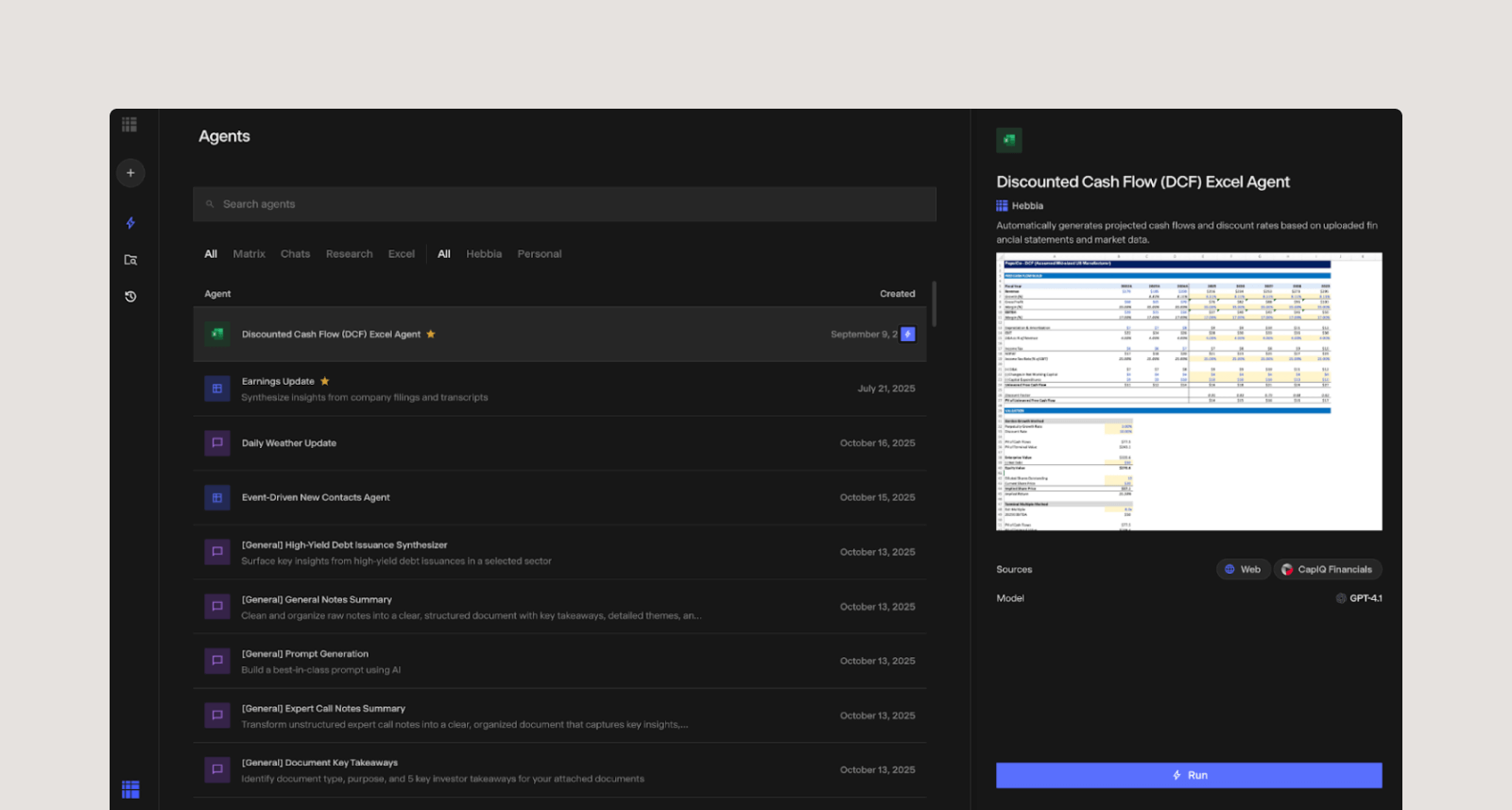Click the Sources label in detail panel

pos(1014,570)
